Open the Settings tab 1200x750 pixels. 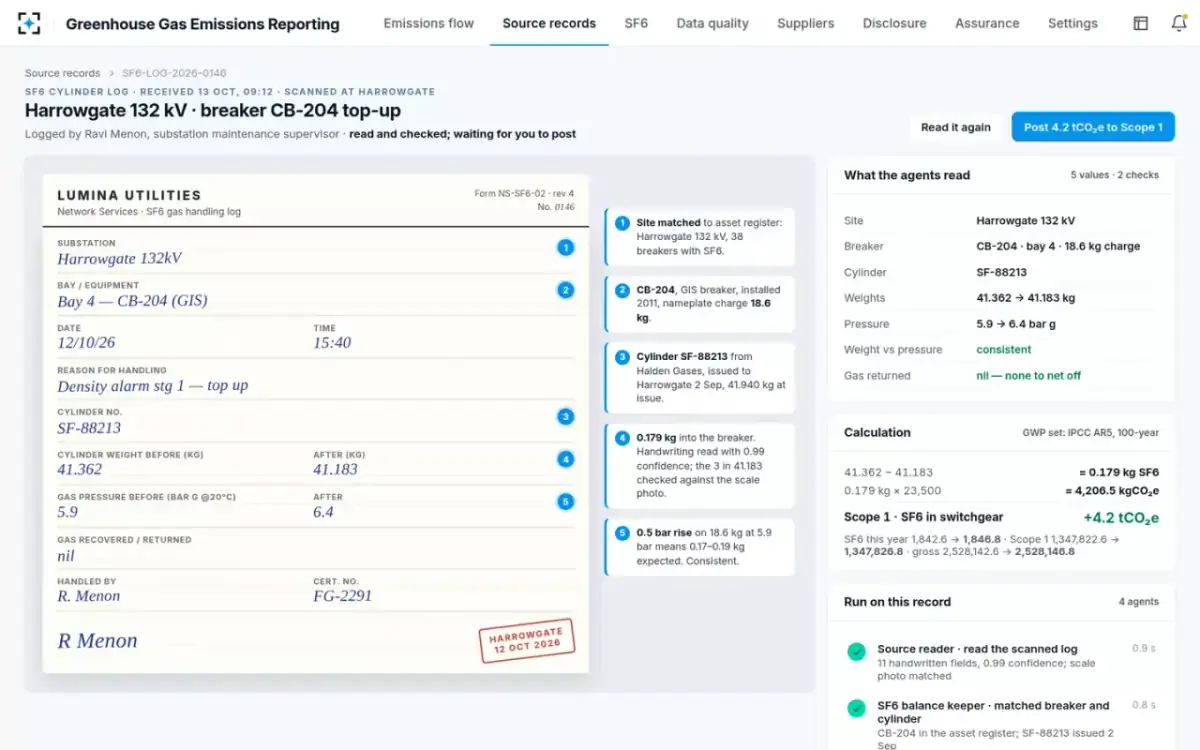1073,23
